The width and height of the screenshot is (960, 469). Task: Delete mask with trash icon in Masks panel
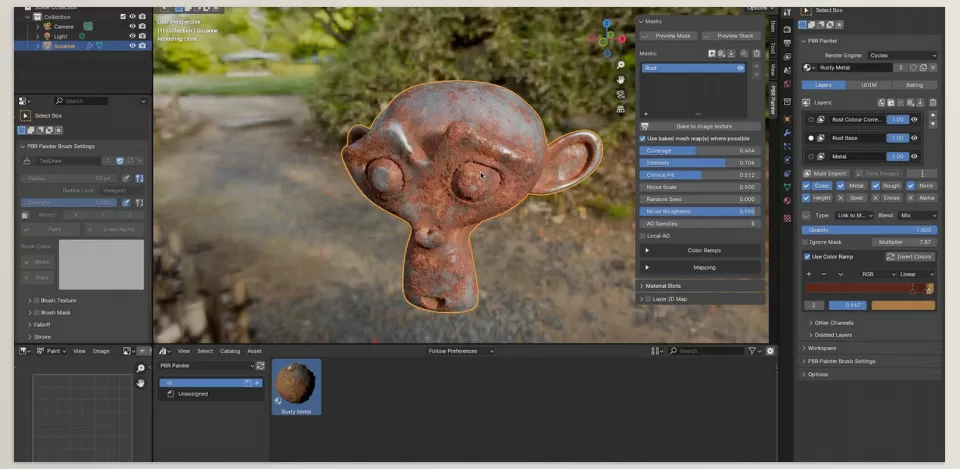click(756, 53)
